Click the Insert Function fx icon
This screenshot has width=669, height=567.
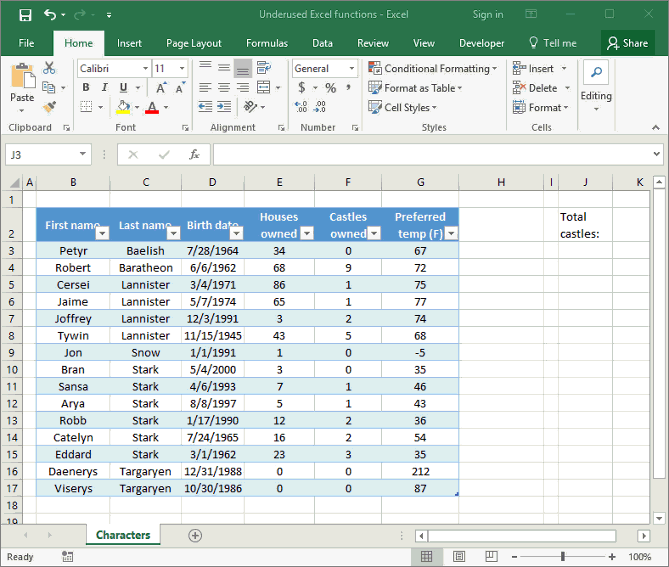click(194, 154)
